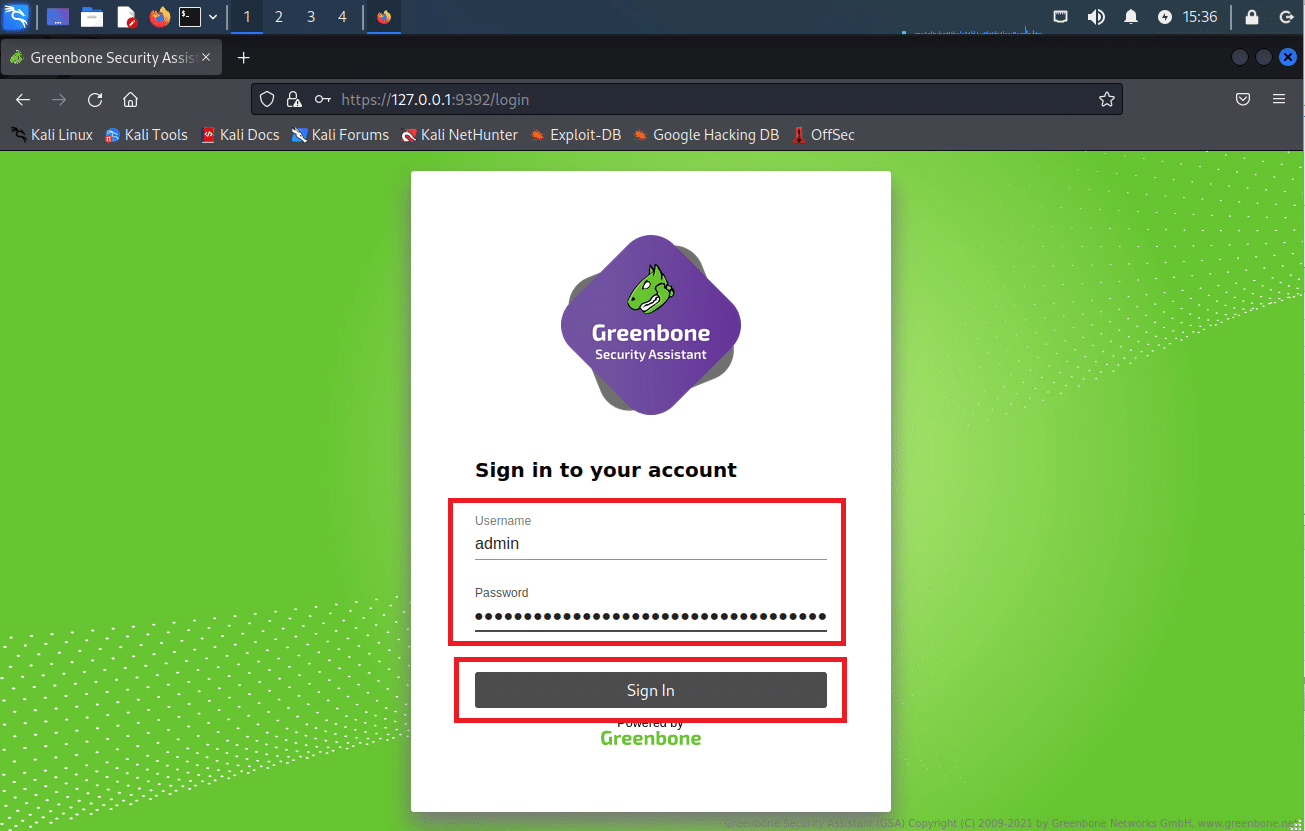
Task: Open the OffSec bookmark
Action: (823, 135)
